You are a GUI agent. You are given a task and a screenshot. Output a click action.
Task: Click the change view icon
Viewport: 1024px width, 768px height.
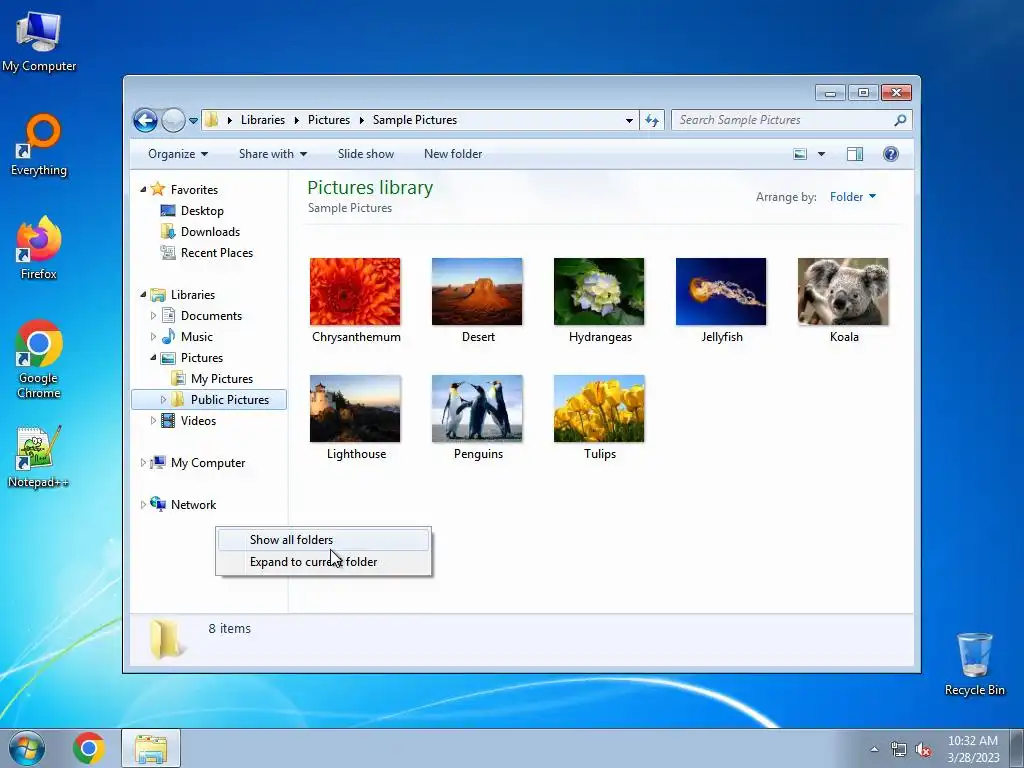[800, 154]
